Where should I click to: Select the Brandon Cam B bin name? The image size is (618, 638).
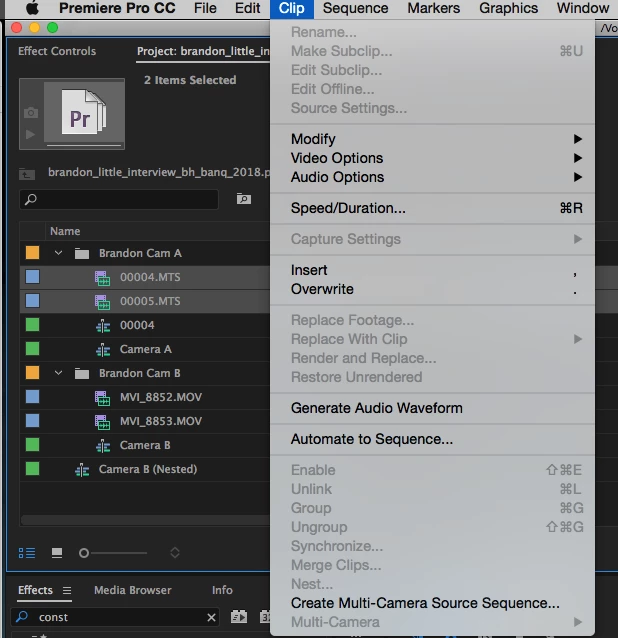click(140, 373)
